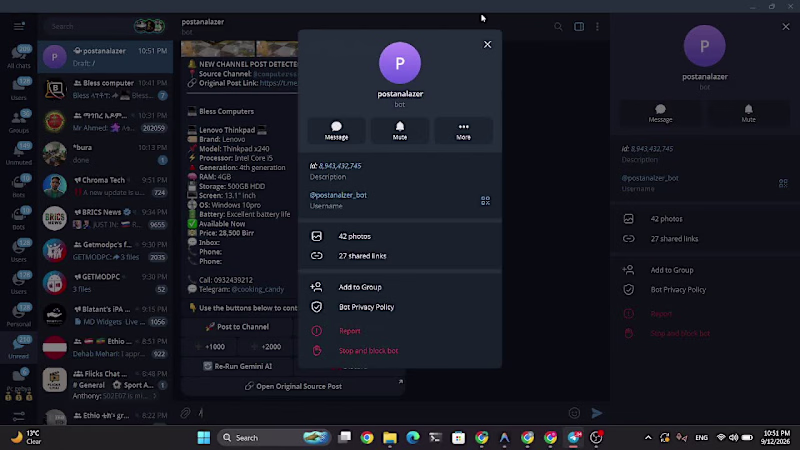Open the BRICS News channel

pyautogui.click(x=105, y=218)
